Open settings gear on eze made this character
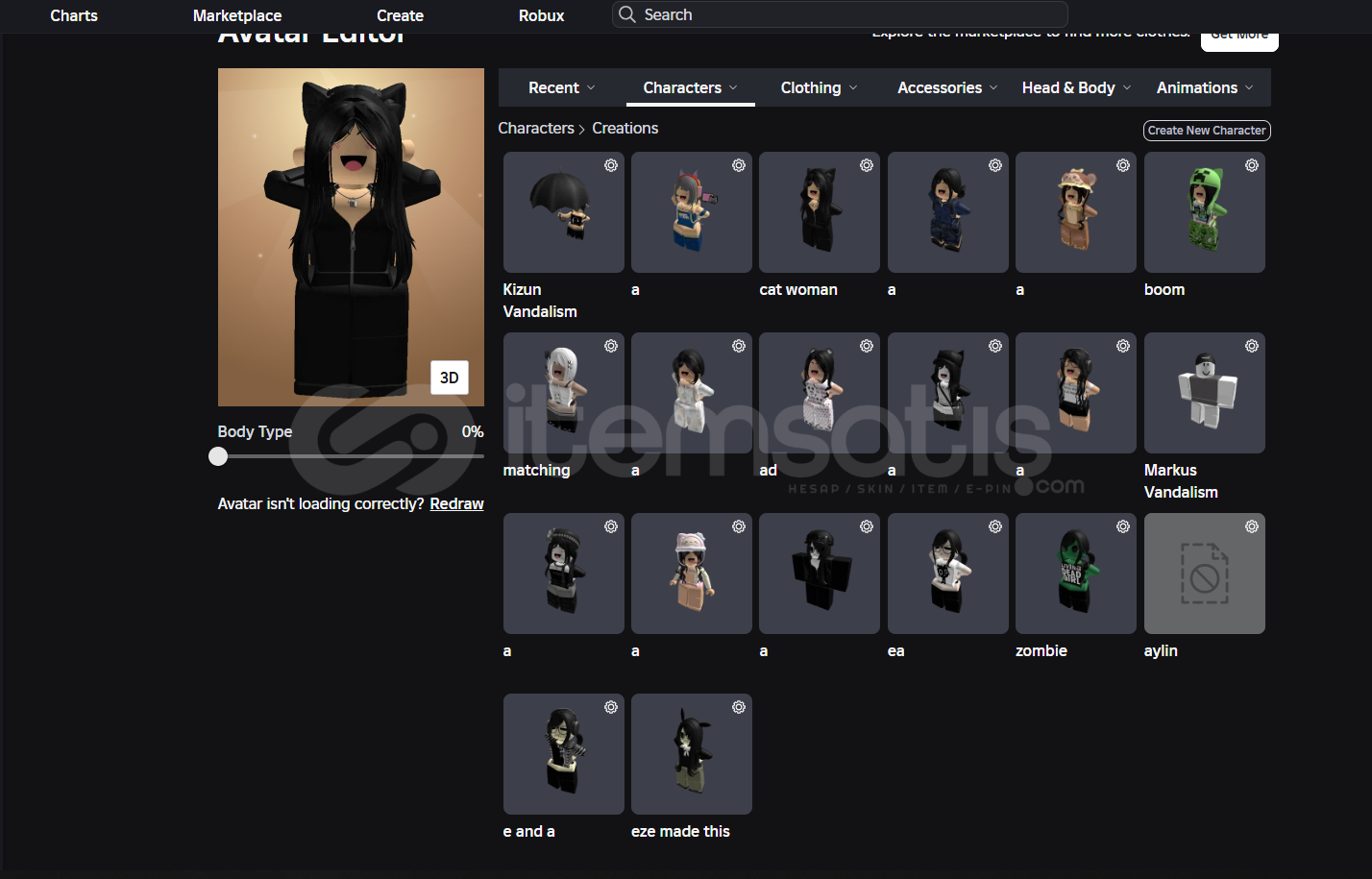The height and width of the screenshot is (879, 1372). click(739, 707)
